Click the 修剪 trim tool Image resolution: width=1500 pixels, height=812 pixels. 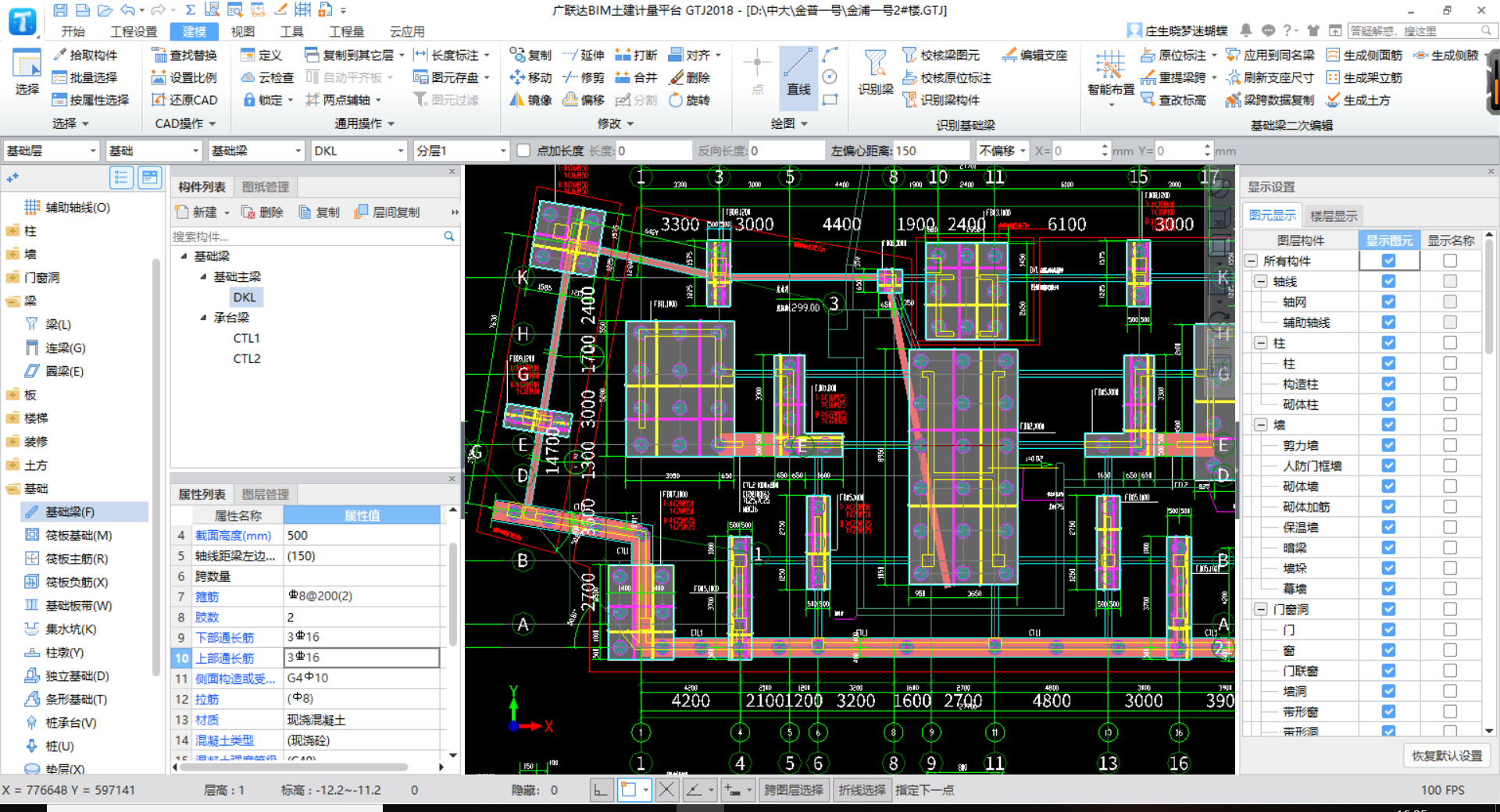click(584, 77)
